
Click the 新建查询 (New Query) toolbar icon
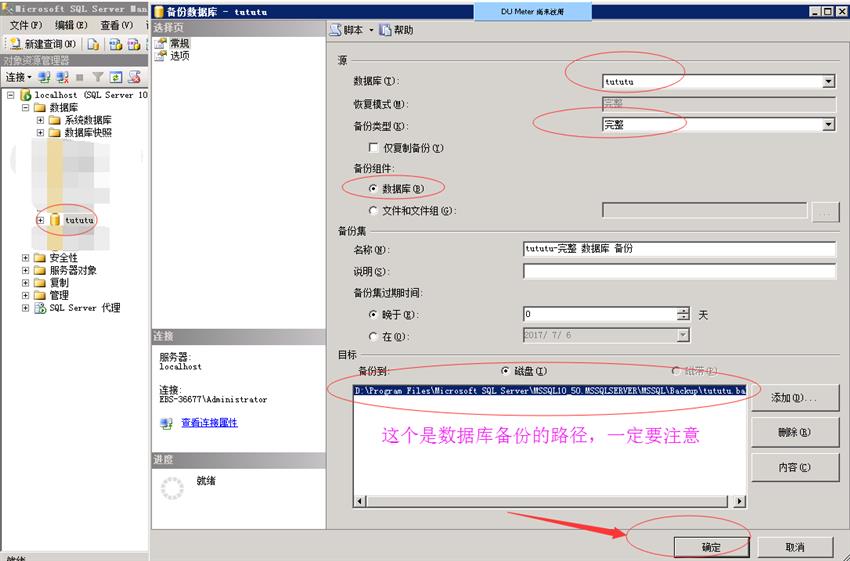click(x=16, y=44)
